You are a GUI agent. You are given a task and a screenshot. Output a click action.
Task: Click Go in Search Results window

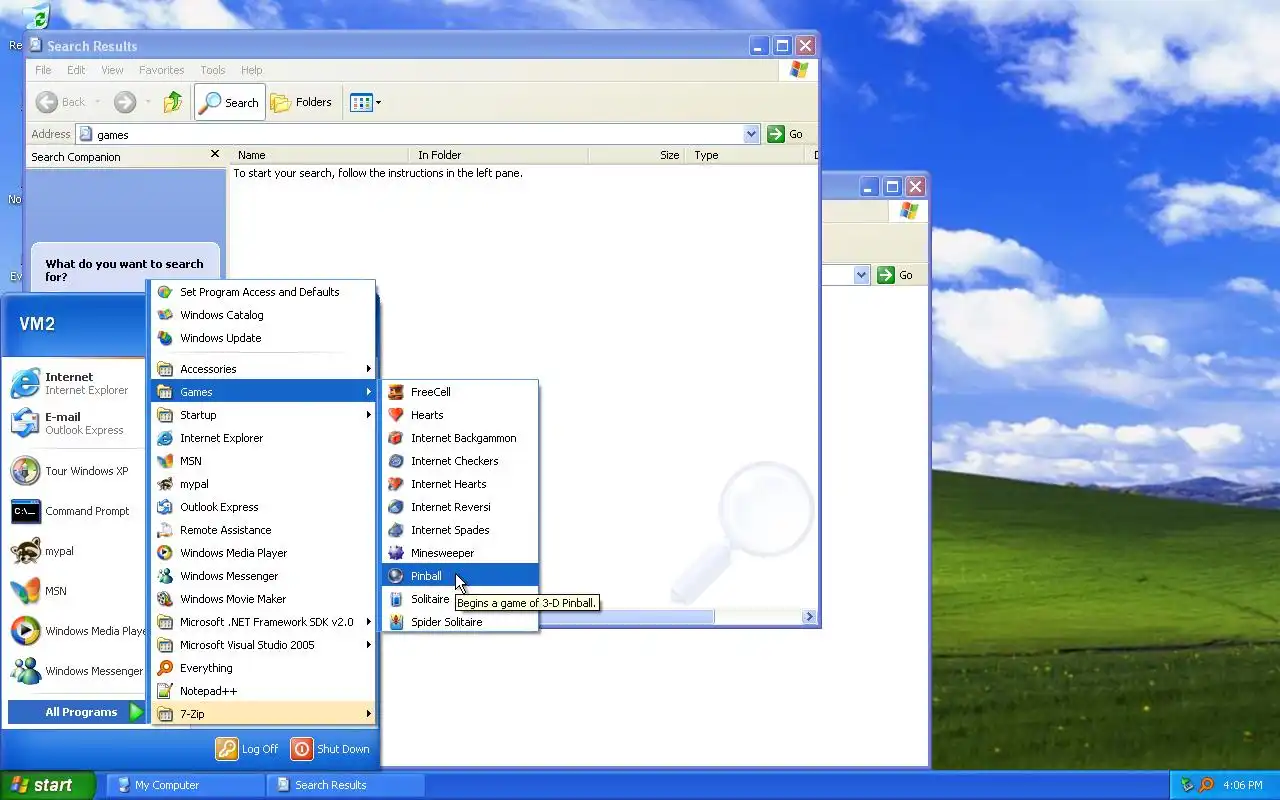click(x=785, y=134)
